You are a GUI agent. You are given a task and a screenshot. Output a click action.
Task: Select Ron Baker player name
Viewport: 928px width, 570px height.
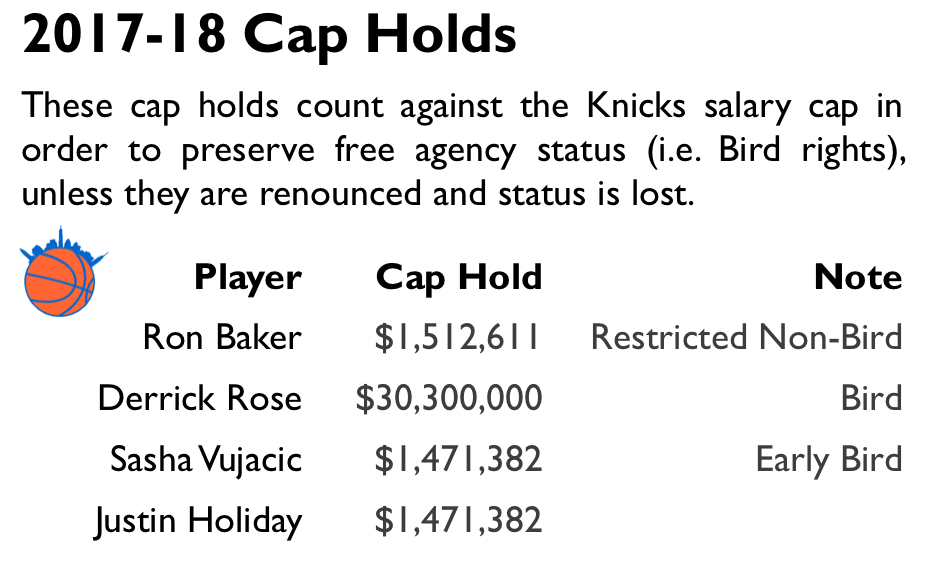(223, 337)
